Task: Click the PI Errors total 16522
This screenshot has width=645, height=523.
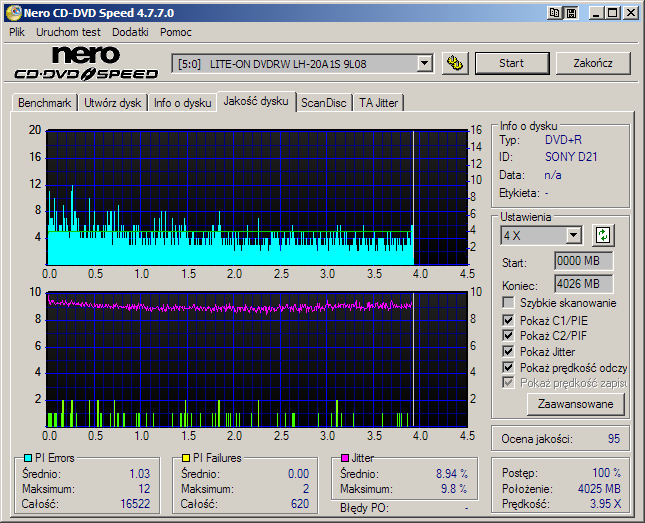Action: [135, 504]
